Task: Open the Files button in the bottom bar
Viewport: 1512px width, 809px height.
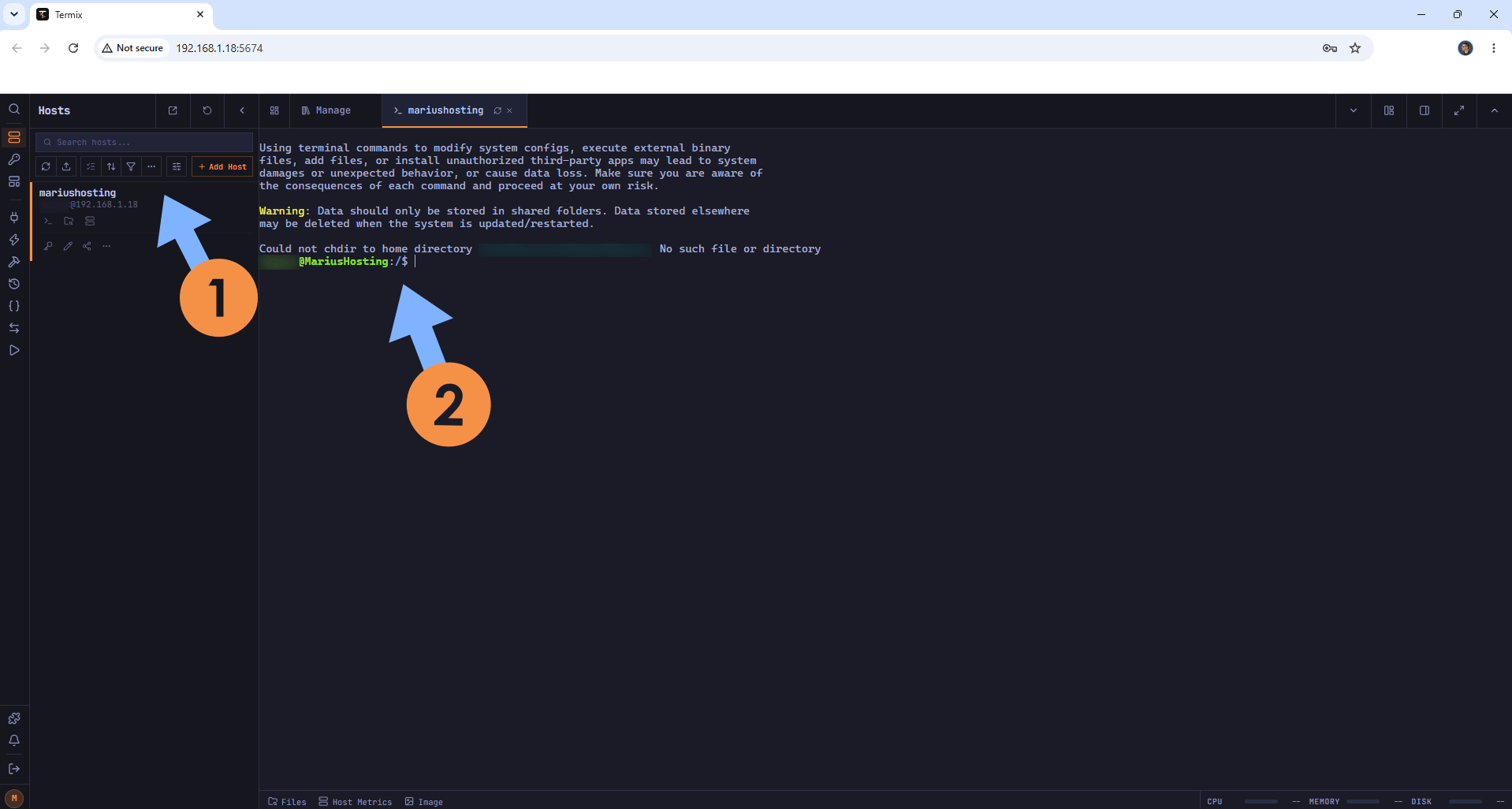Action: pyautogui.click(x=287, y=801)
